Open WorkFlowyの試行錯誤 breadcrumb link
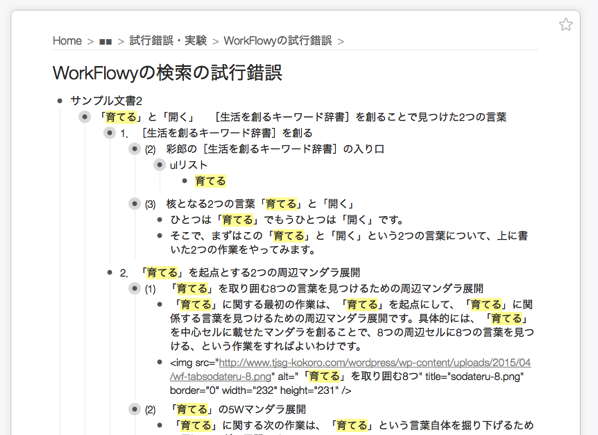The width and height of the screenshot is (598, 435). 278,41
